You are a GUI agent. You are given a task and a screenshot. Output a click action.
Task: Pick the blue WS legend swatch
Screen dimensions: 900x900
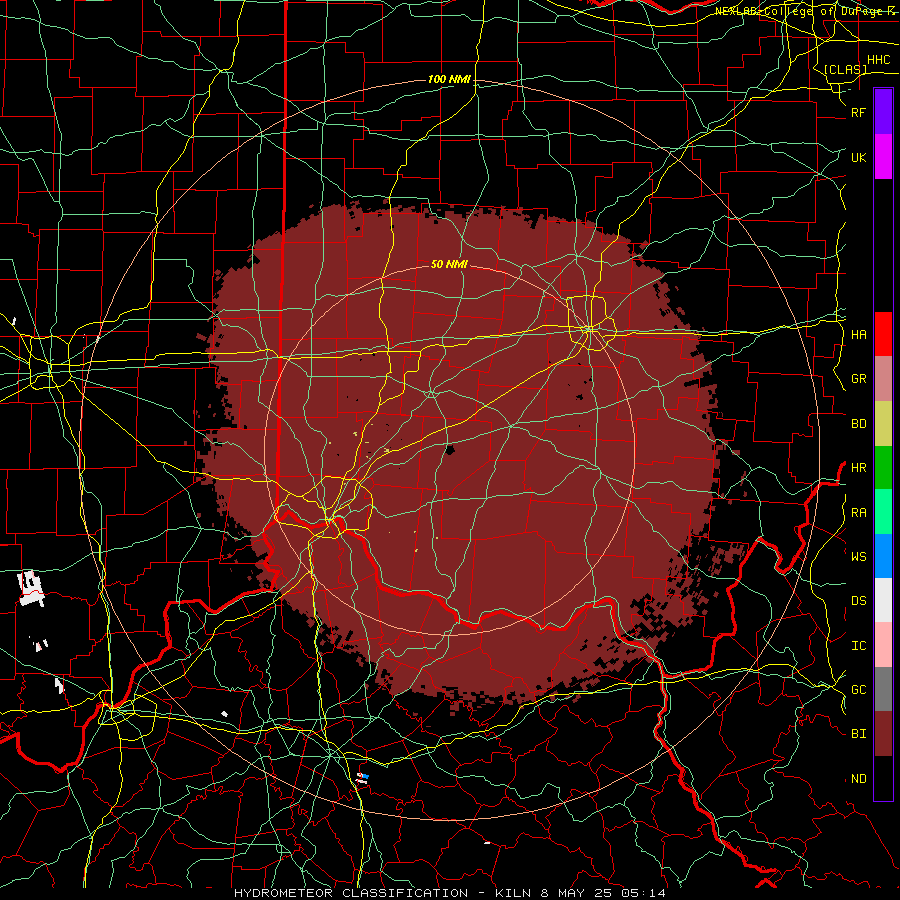[x=883, y=556]
